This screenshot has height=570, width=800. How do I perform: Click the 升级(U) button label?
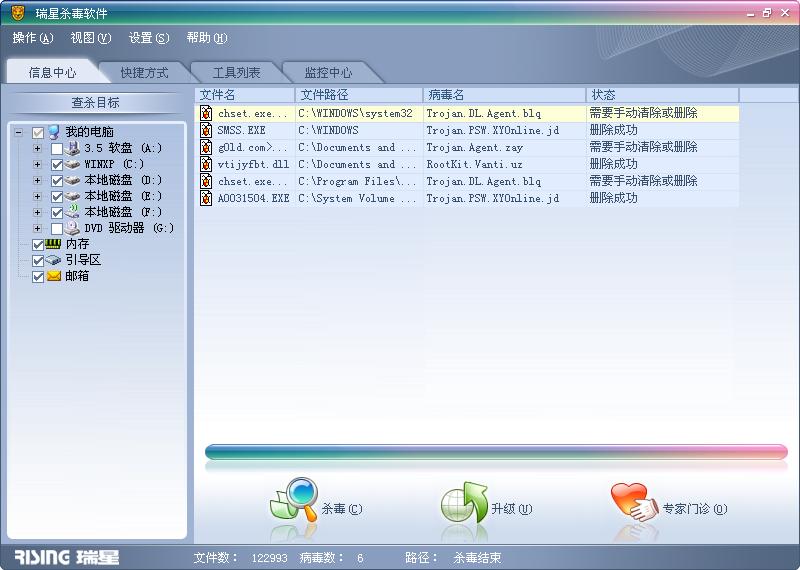pos(512,509)
